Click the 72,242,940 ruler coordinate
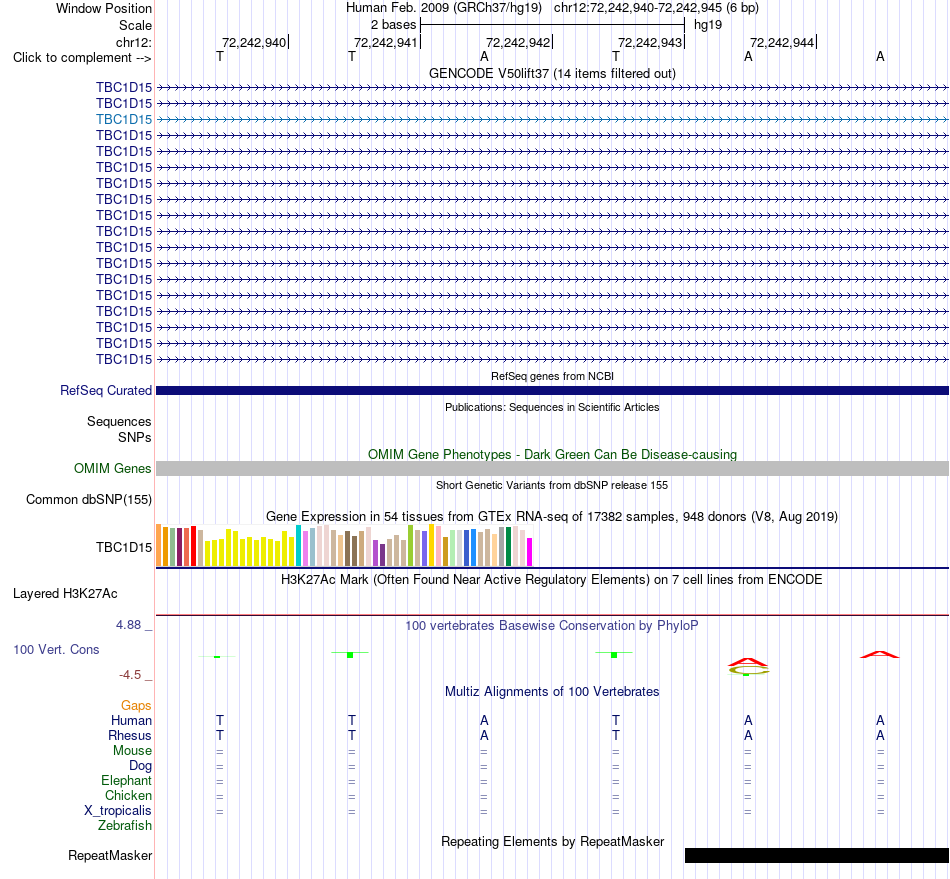This screenshot has height=879, width=950. pos(254,42)
